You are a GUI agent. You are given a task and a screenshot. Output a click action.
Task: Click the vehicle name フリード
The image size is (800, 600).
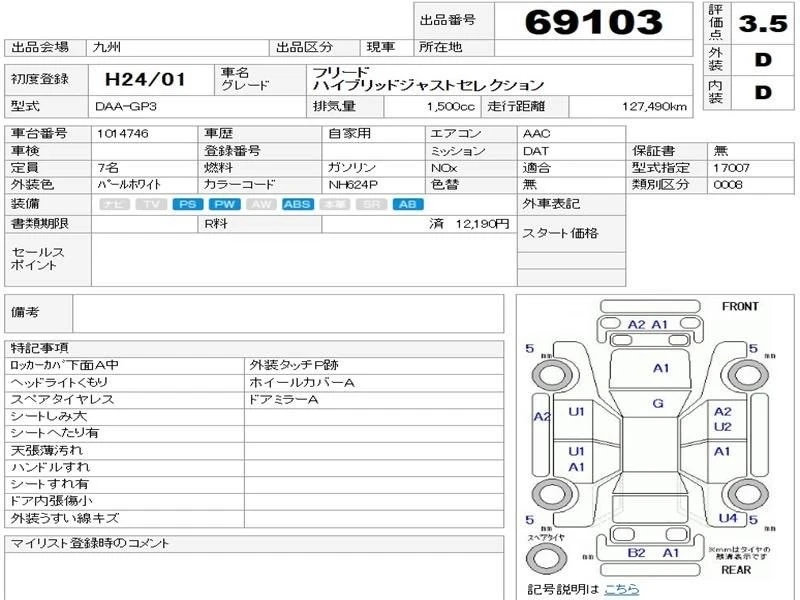(x=340, y=72)
